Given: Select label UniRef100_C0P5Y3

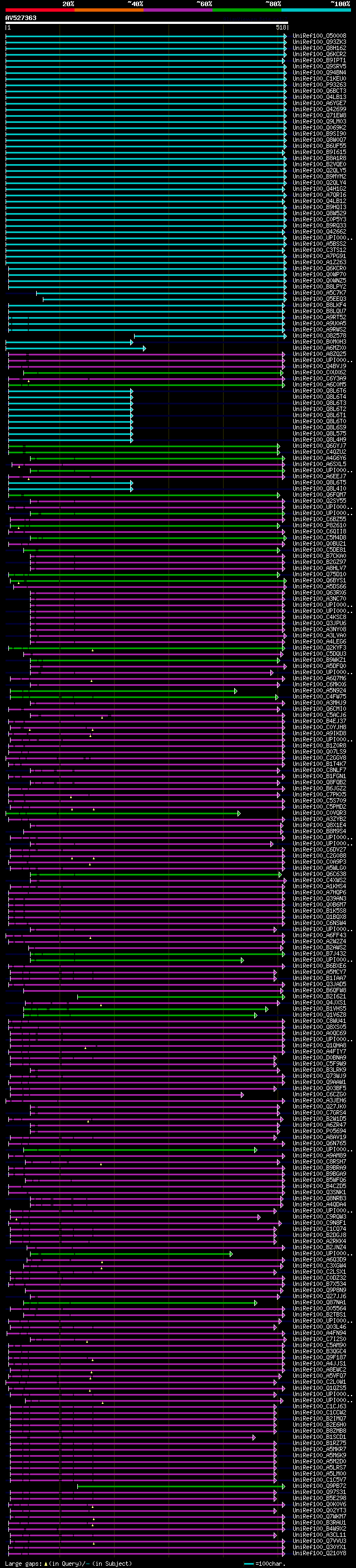Looking at the screenshot, I should point(319,219).
